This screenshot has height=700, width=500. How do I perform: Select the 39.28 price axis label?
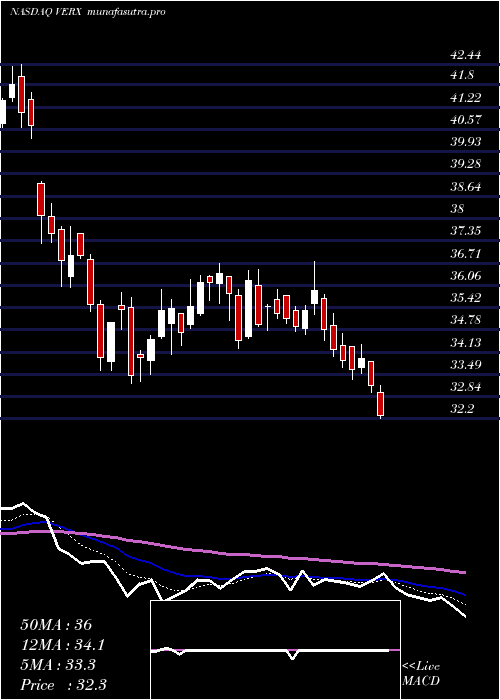(x=466, y=164)
